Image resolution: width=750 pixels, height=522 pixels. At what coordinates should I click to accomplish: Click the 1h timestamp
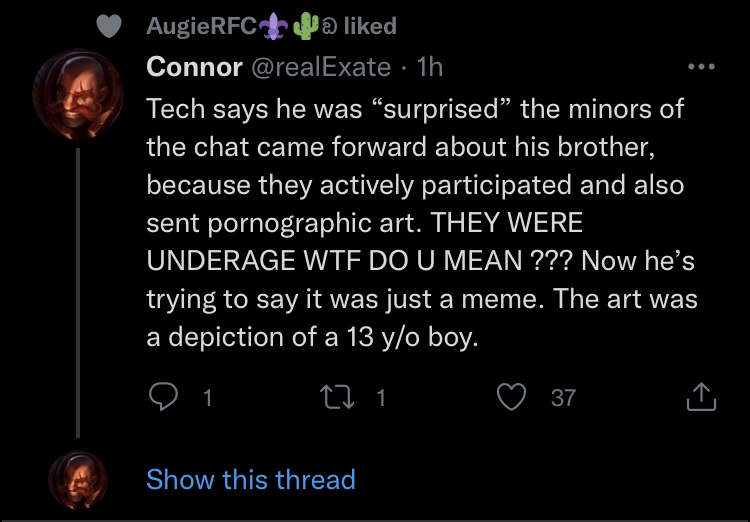430,67
